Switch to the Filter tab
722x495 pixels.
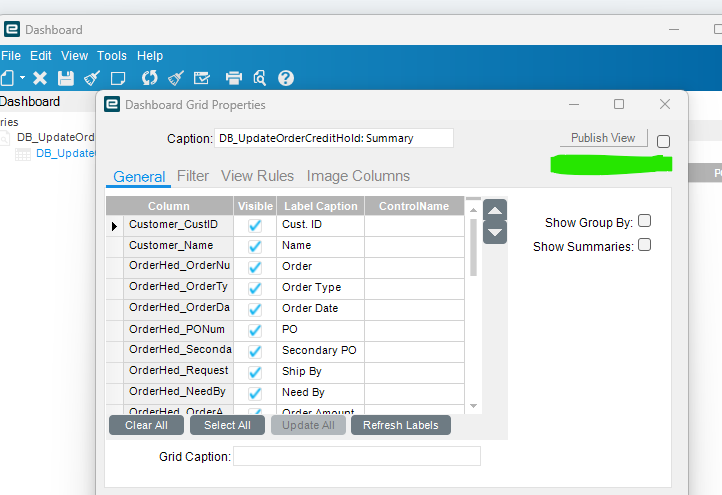(193, 176)
